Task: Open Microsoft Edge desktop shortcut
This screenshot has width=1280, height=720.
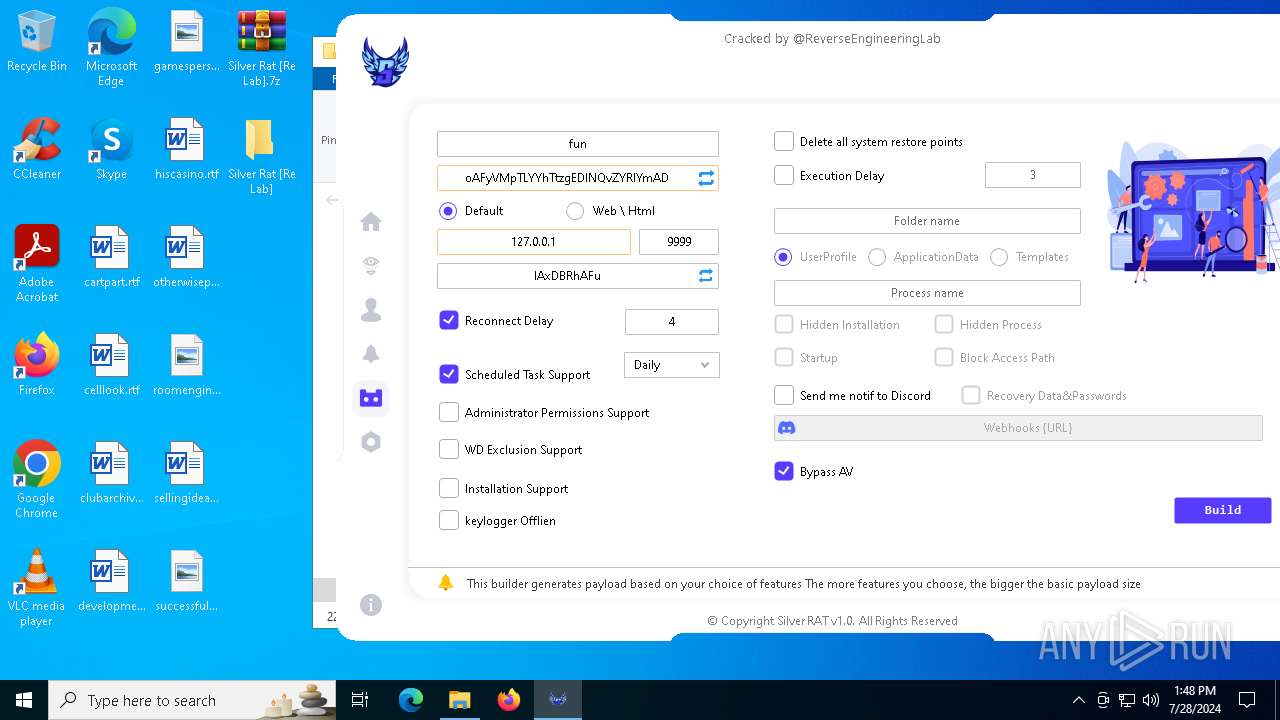Action: coord(111,48)
